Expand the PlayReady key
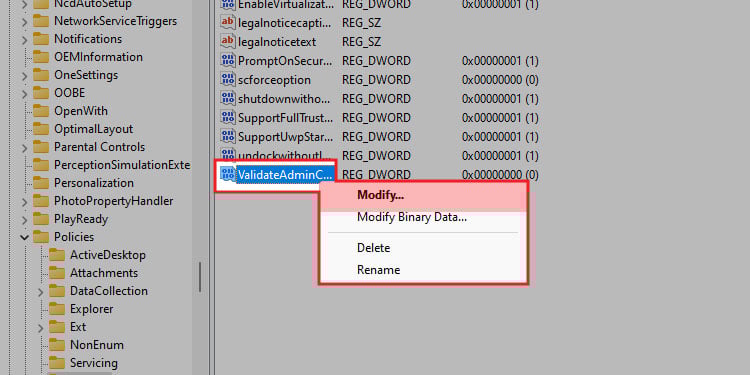 tap(24, 220)
